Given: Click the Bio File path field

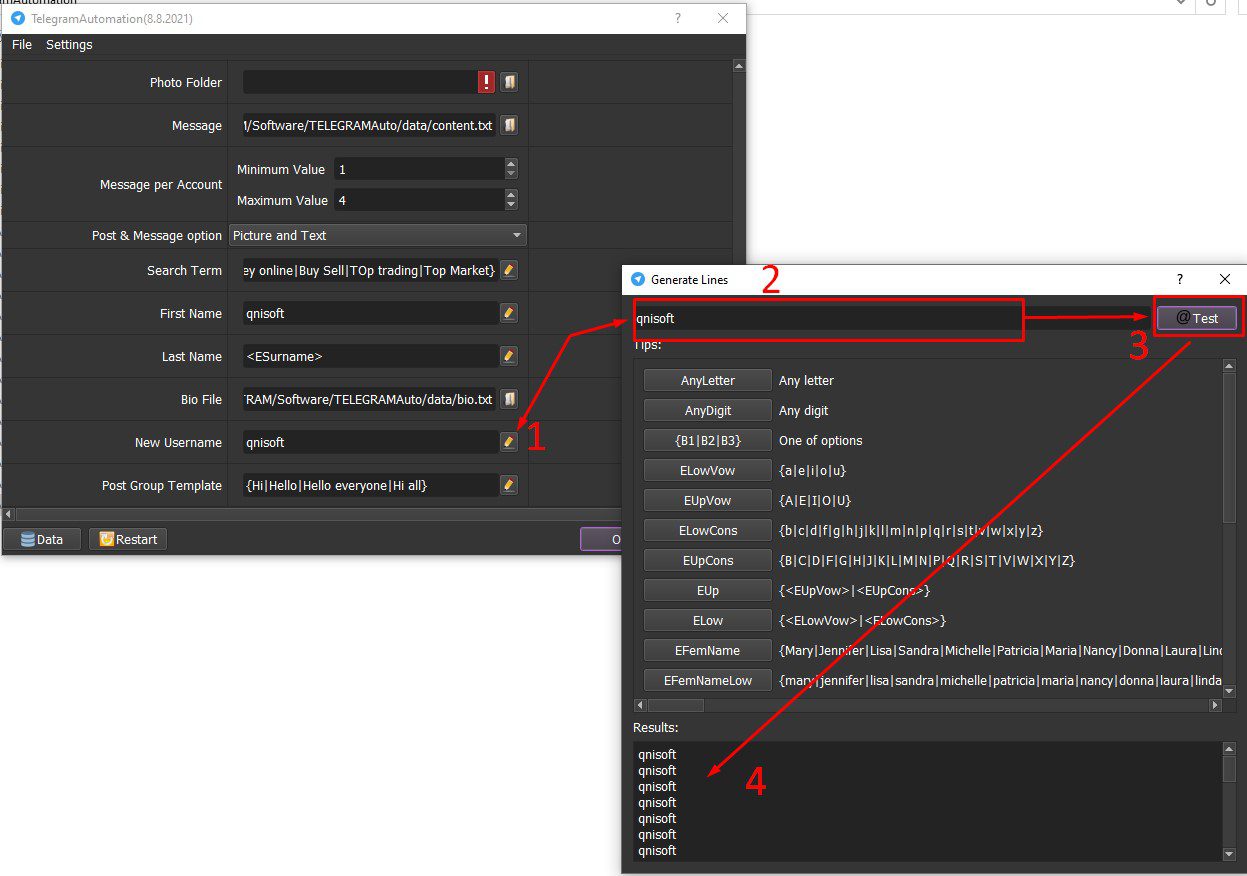Looking at the screenshot, I should click(370, 399).
